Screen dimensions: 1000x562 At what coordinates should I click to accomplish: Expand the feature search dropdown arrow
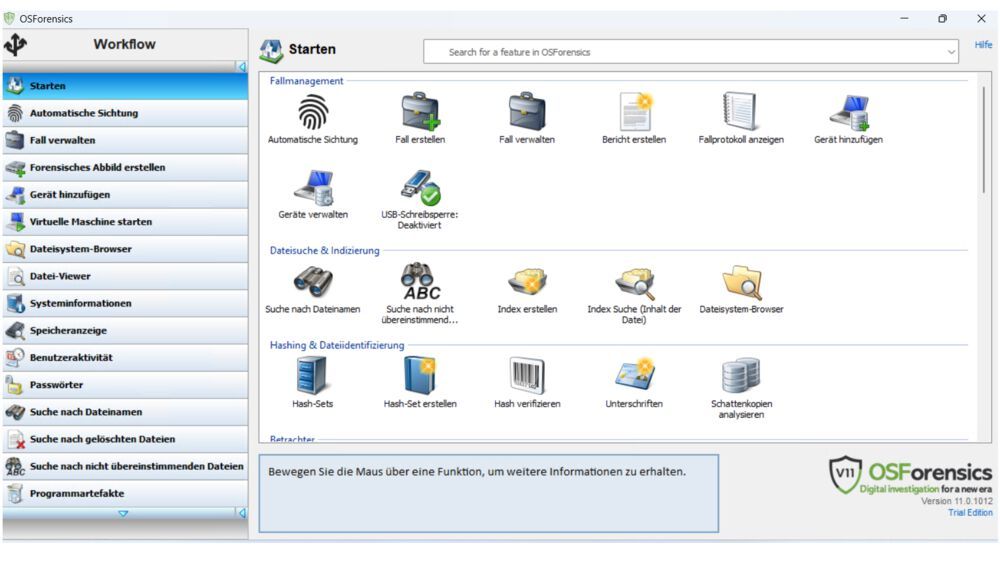point(951,52)
